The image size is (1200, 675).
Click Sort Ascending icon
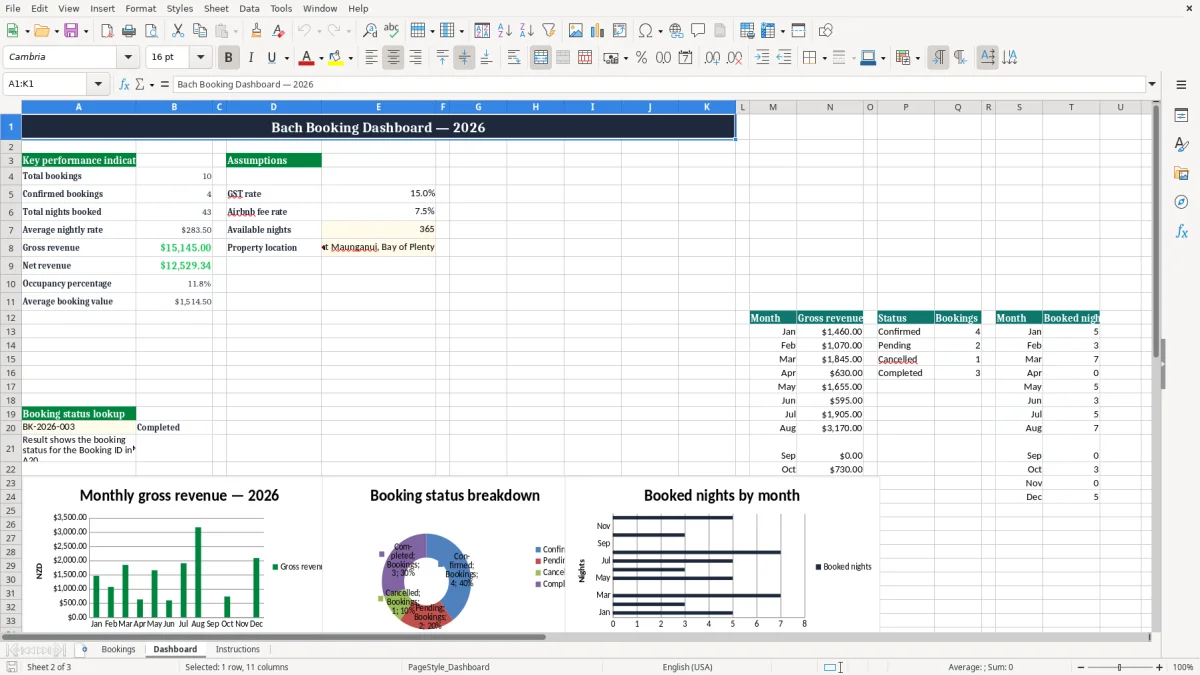point(504,31)
